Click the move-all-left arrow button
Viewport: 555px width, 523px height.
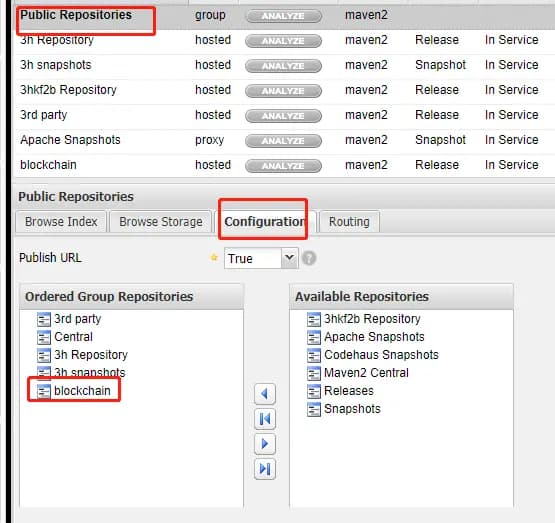tap(264, 419)
